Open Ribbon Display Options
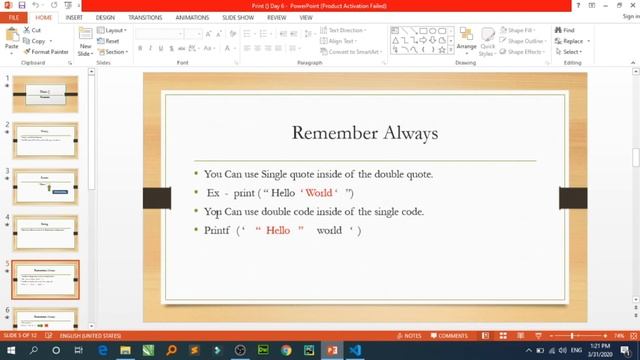 (592, 5)
